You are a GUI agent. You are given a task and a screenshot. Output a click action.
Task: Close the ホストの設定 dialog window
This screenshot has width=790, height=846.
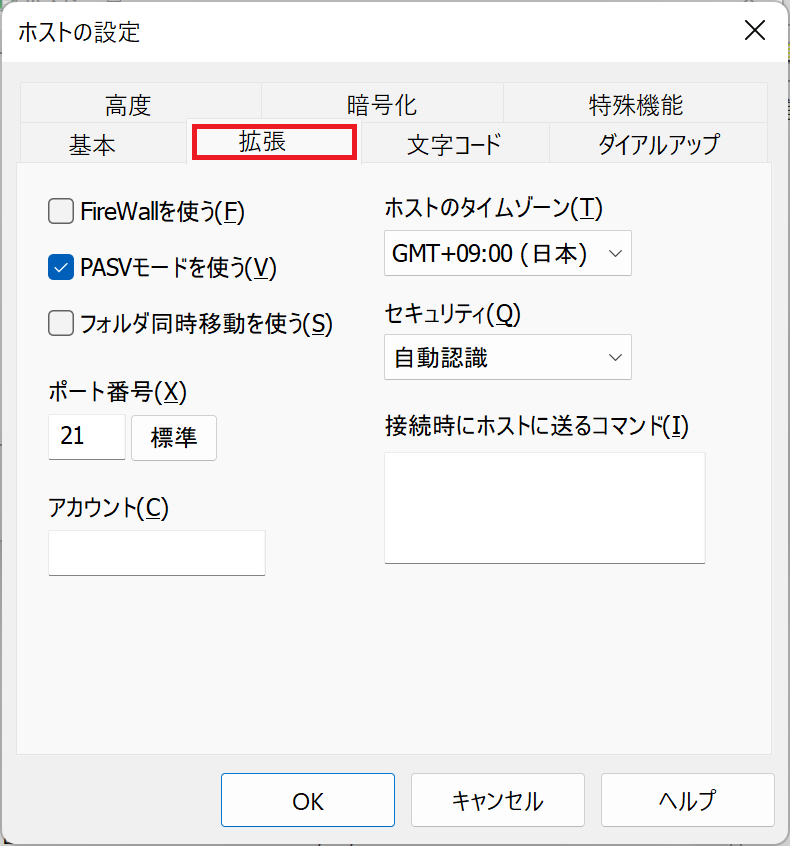[x=755, y=30]
